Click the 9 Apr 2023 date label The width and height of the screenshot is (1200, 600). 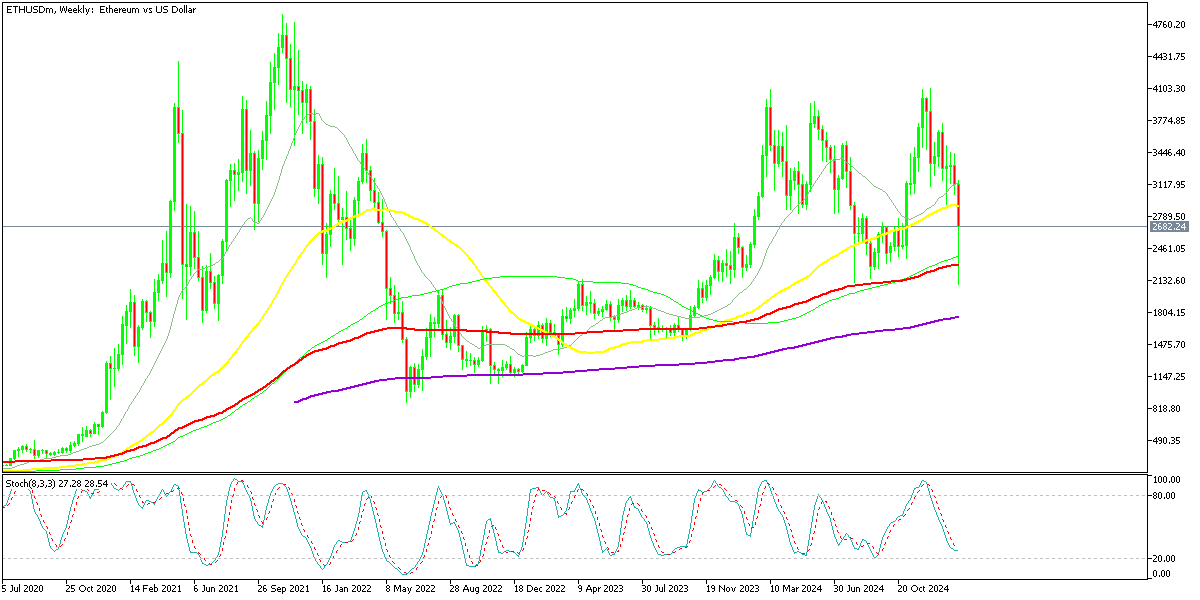click(603, 590)
